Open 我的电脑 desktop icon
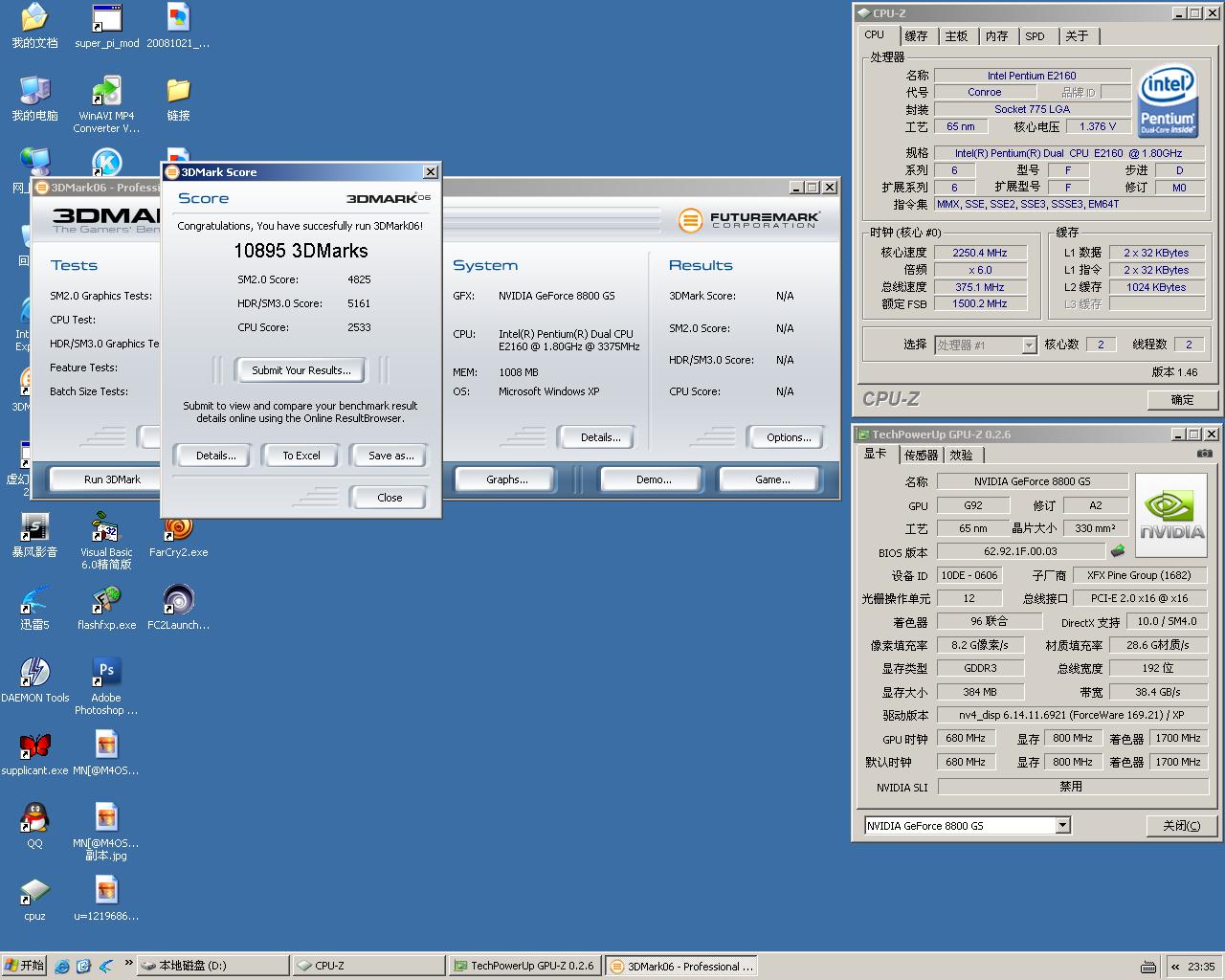The image size is (1225, 980). coord(34,99)
